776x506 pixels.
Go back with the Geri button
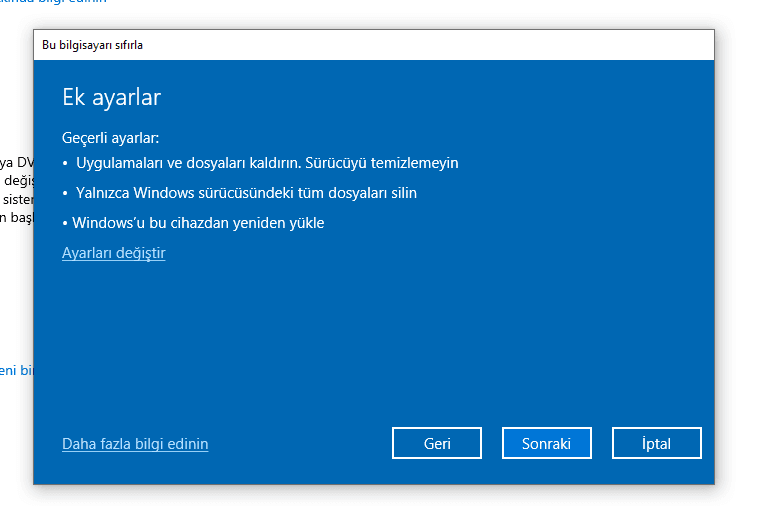pyautogui.click(x=437, y=443)
